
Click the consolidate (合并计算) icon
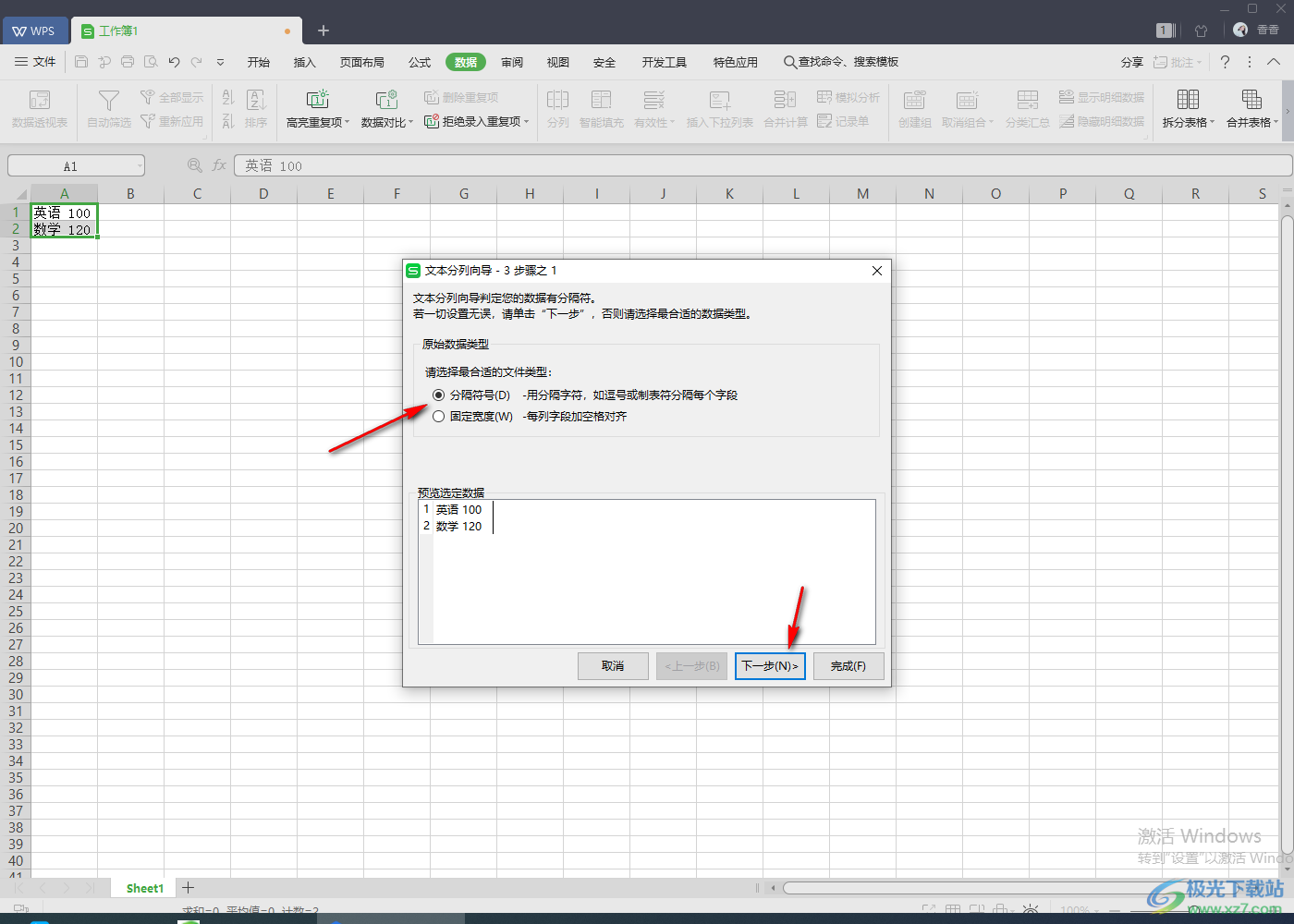(x=786, y=100)
